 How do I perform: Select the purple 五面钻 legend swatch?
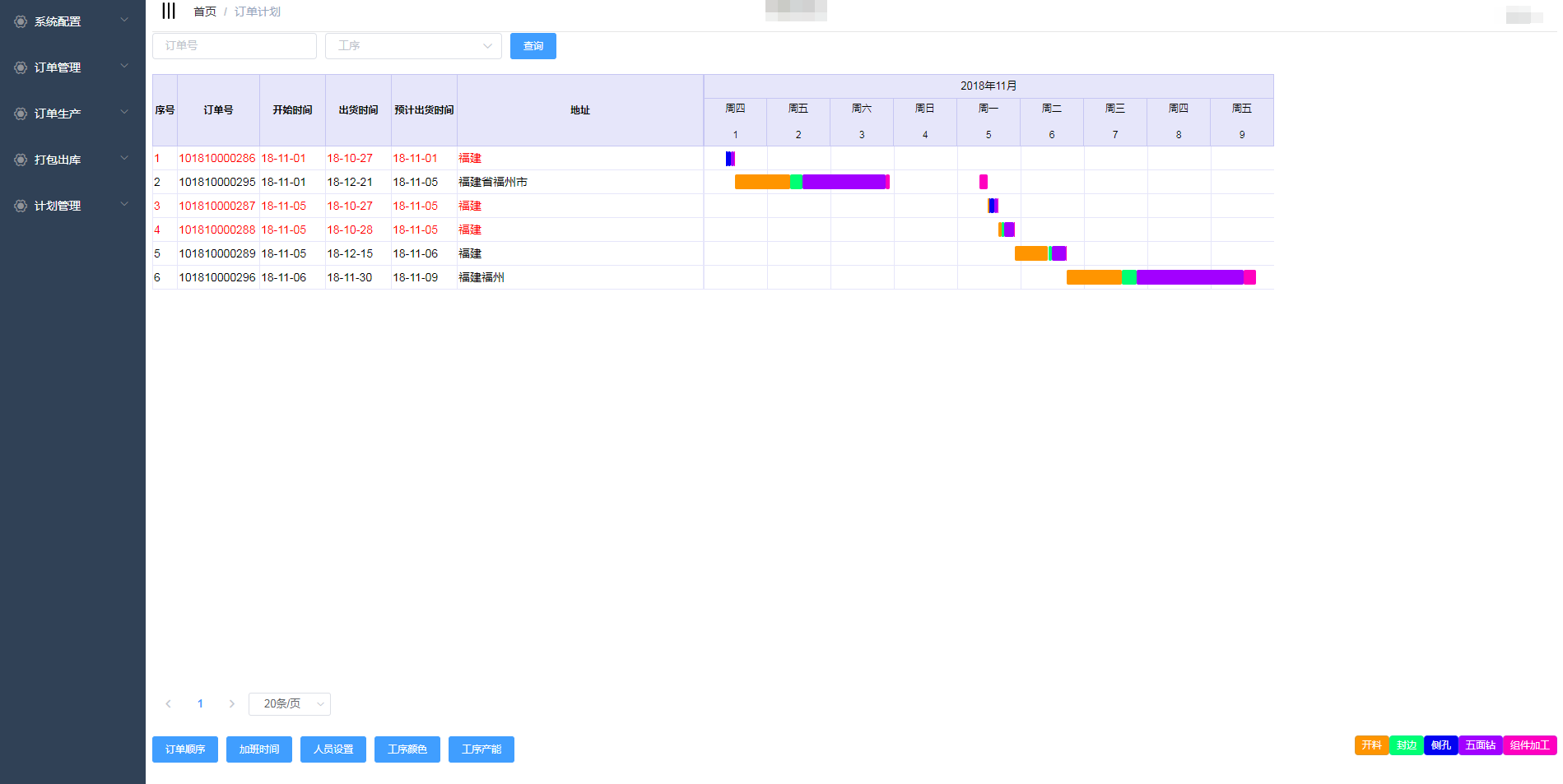(x=1480, y=745)
